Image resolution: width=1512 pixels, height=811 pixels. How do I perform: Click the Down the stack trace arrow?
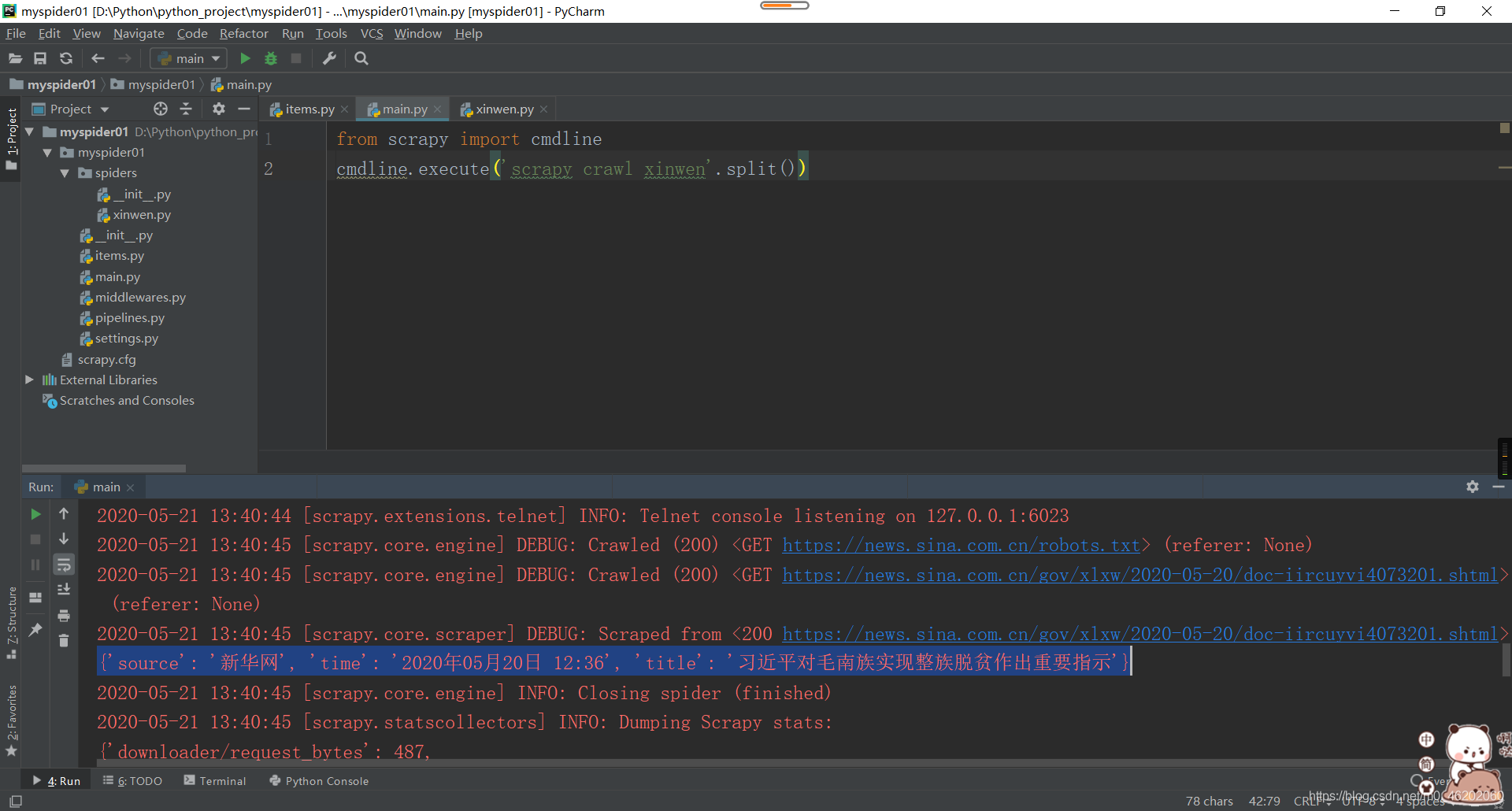64,539
